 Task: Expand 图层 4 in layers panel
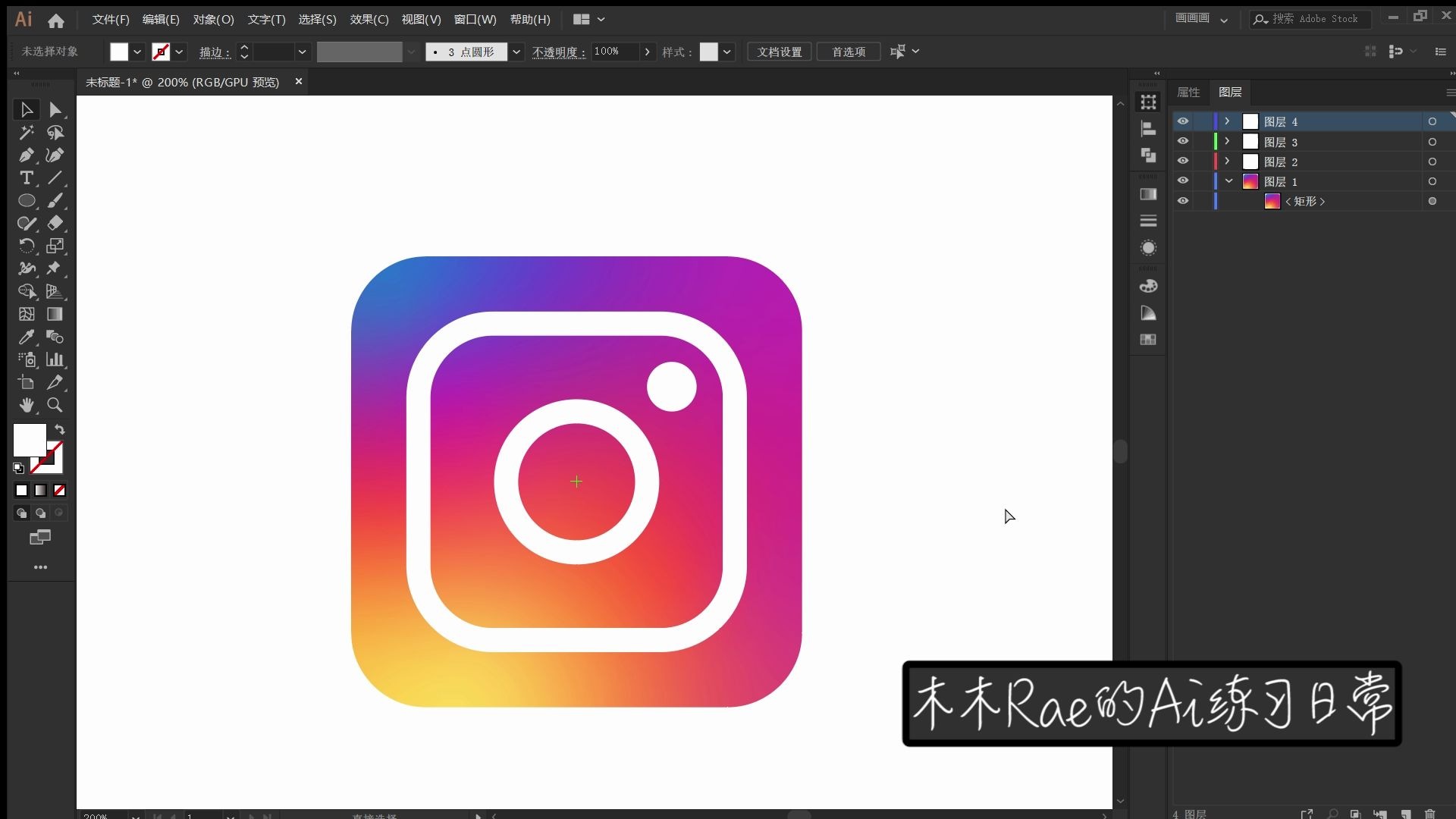click(1227, 121)
